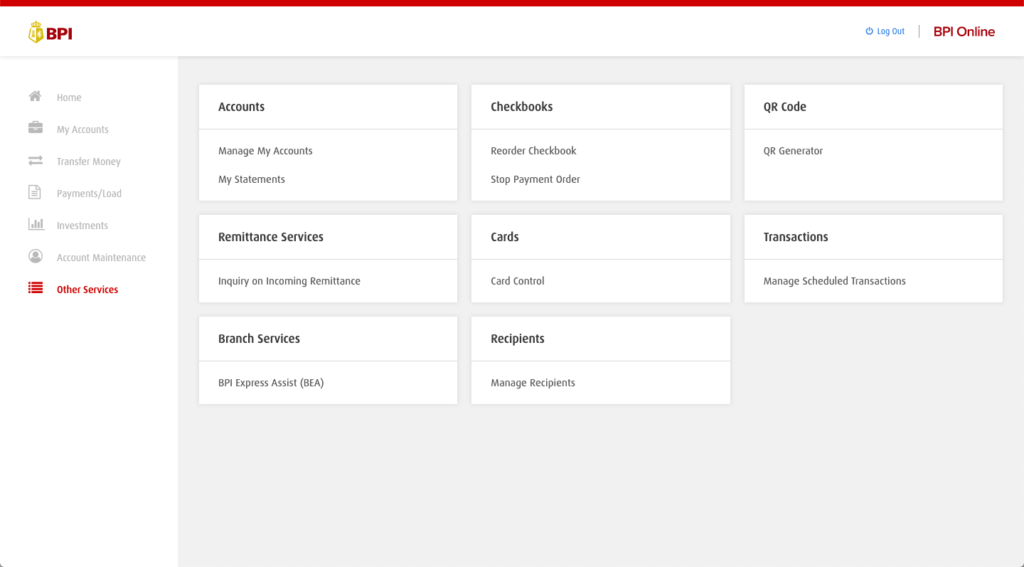Click the Investments bar chart icon

pos(35,225)
